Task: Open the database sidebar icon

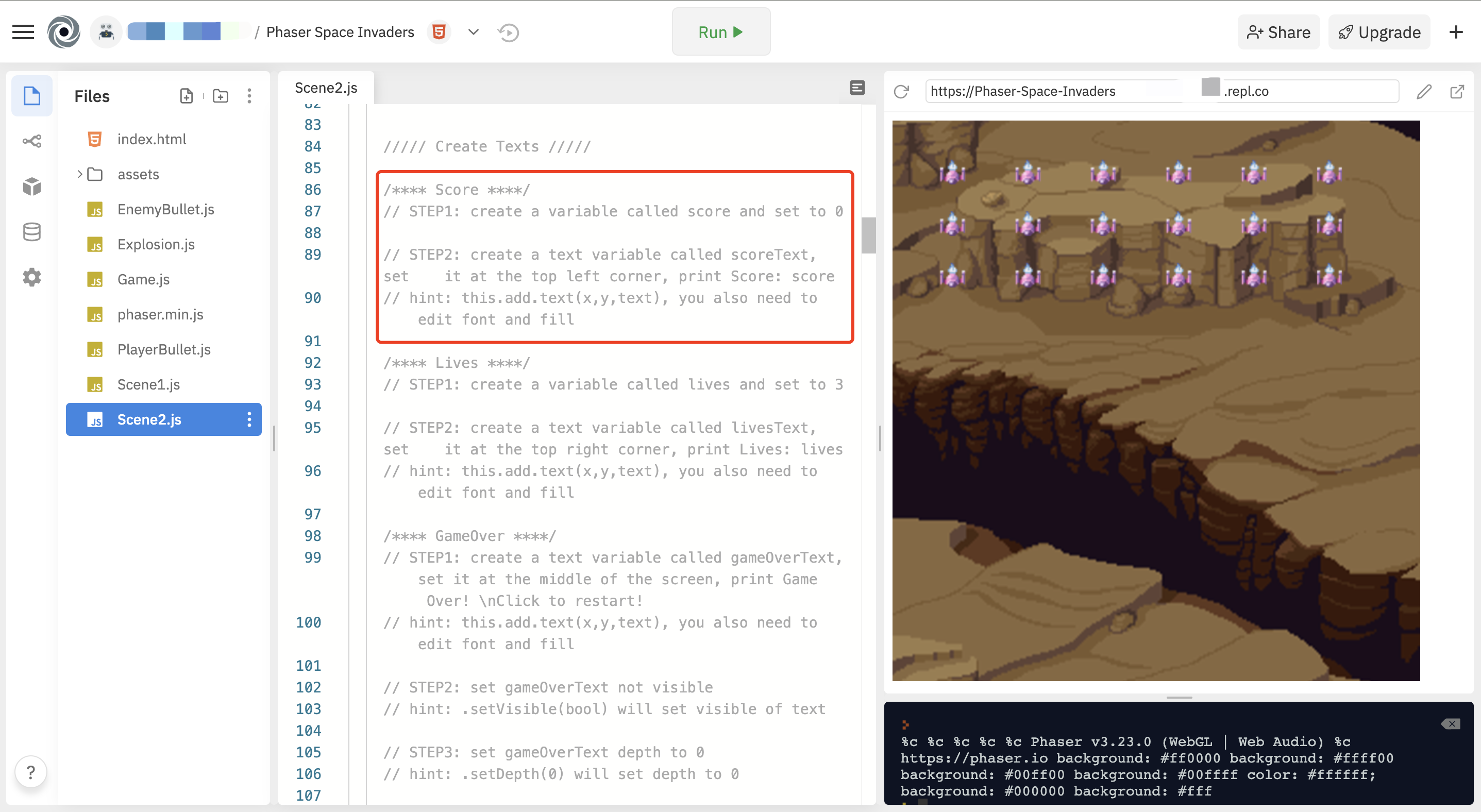Action: 31,232
